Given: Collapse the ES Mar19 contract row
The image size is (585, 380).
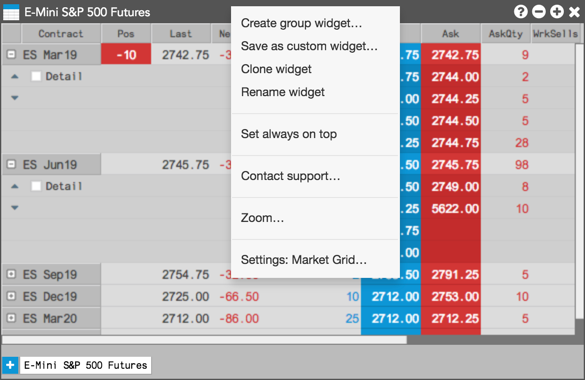Looking at the screenshot, I should click(x=11, y=54).
